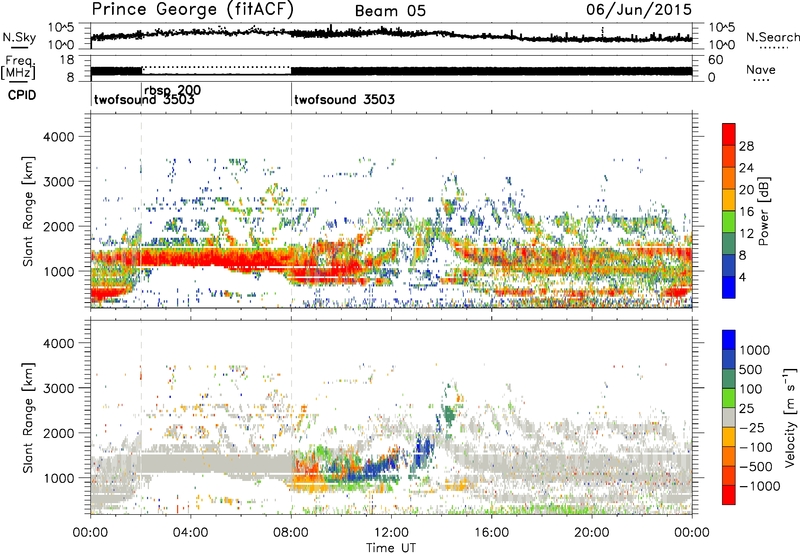The width and height of the screenshot is (800, 554).
Task: Click the '60' Nave axis tick label
Action: 715,60
